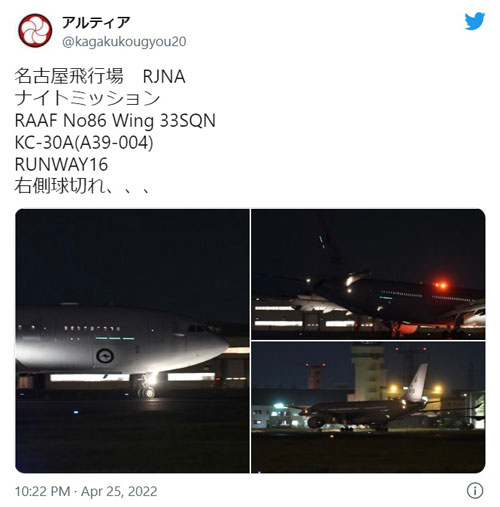
Task: Click the aircraft tail fin near tower
Action: point(417,383)
